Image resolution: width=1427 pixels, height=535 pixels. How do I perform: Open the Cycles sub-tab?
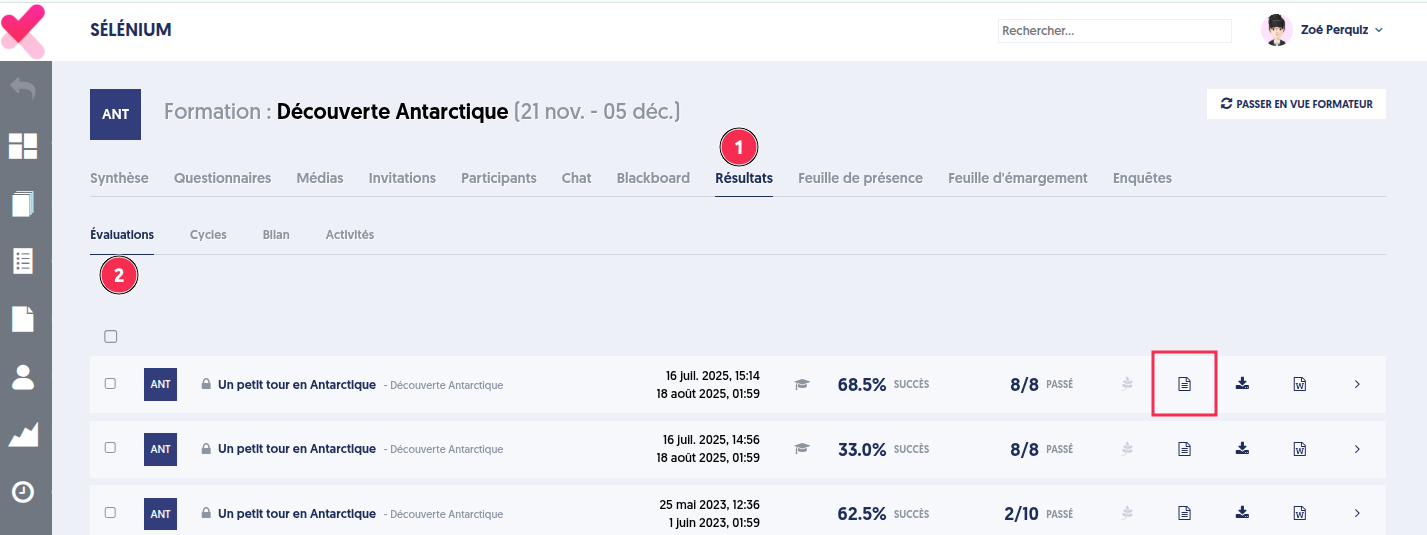click(208, 235)
